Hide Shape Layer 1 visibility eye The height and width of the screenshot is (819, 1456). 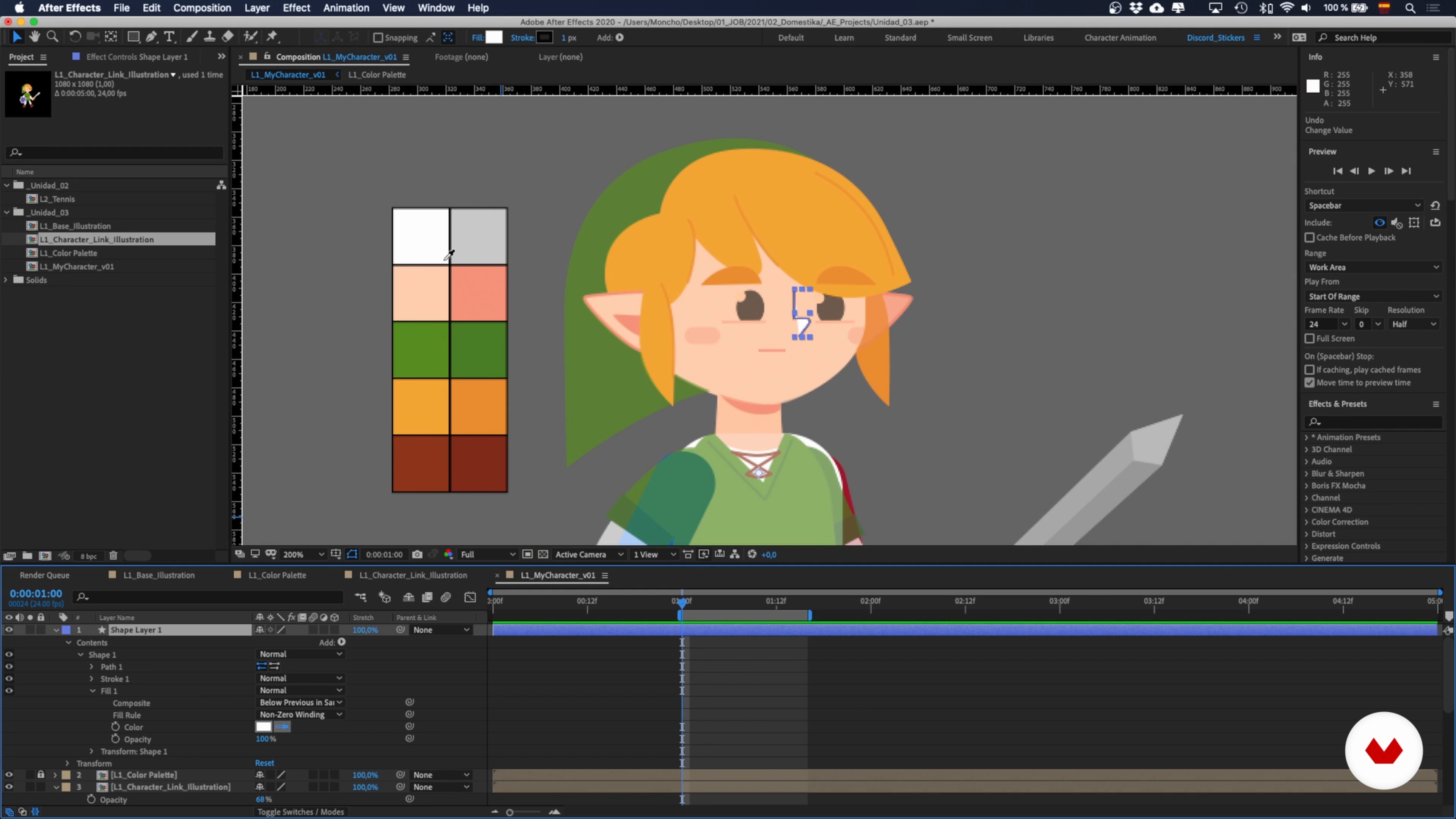point(8,630)
